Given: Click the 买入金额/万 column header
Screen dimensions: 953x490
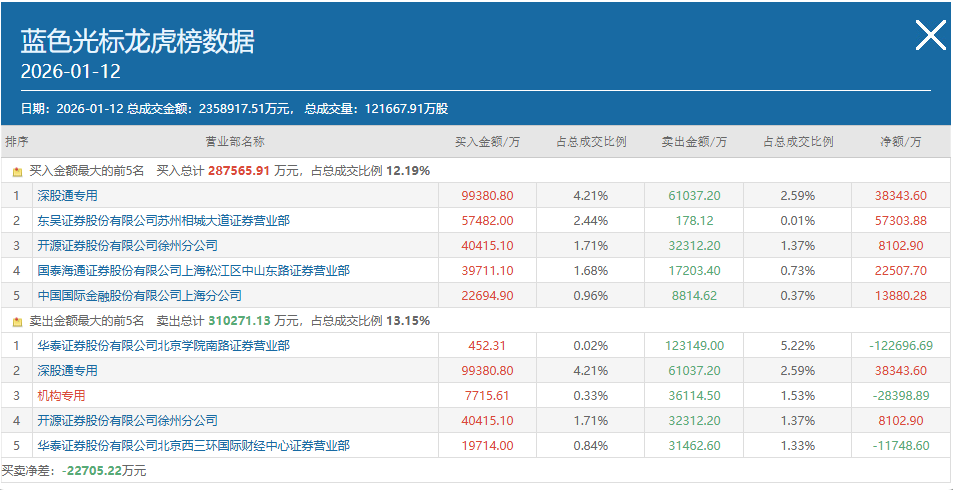Looking at the screenshot, I should point(487,142).
